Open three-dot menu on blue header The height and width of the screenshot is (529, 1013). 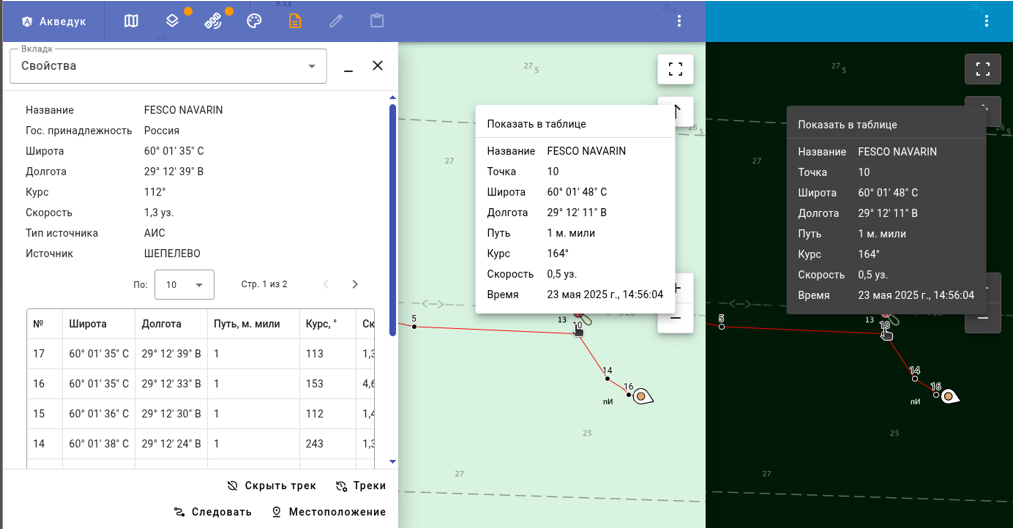[679, 21]
